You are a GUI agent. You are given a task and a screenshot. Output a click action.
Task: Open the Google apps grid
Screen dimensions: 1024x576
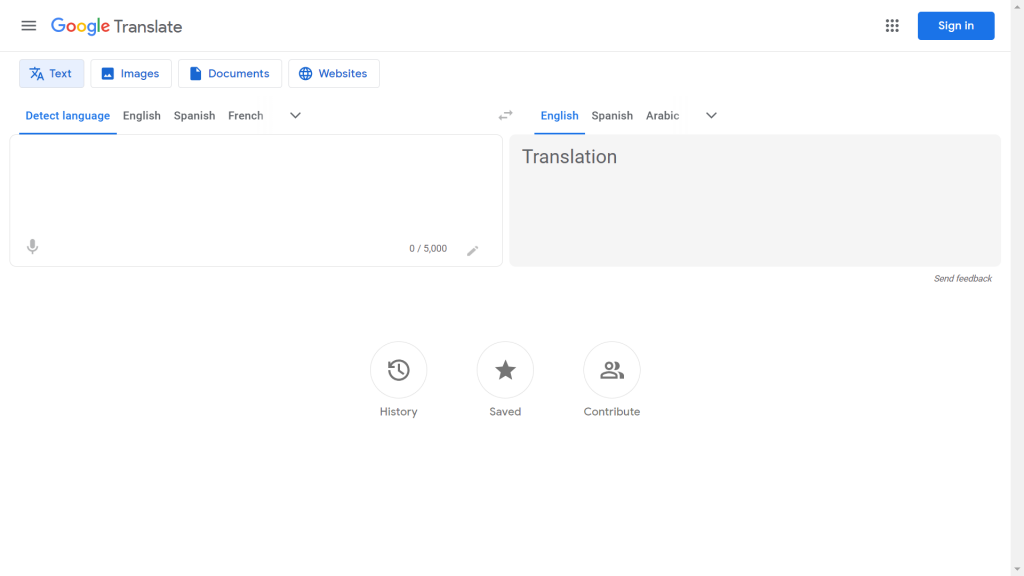point(892,26)
